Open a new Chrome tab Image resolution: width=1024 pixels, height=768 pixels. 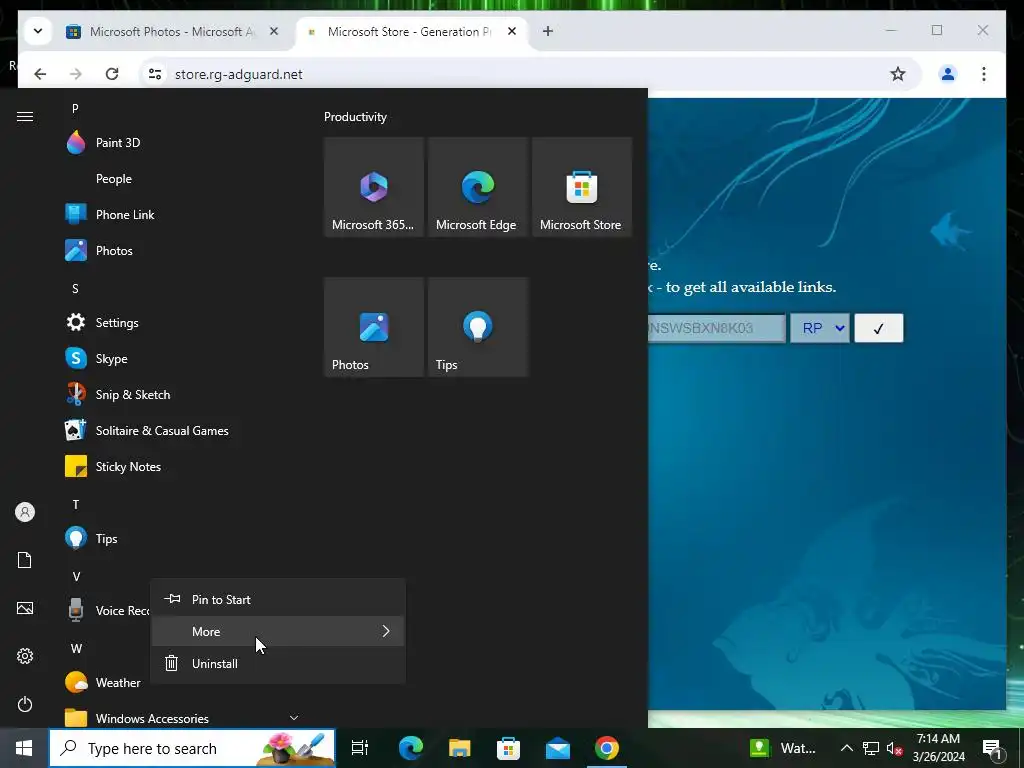tap(548, 31)
